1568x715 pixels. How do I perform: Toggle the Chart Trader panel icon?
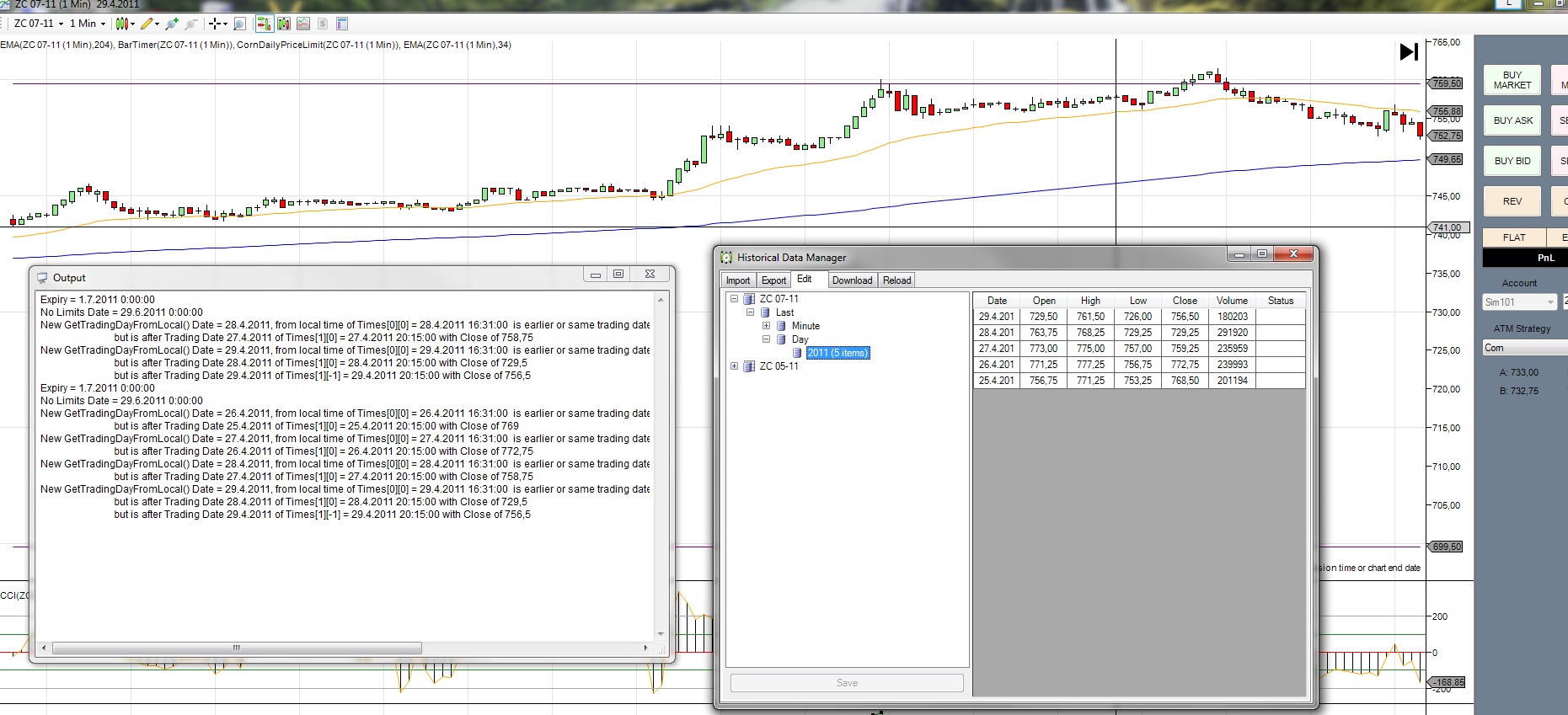(264, 24)
